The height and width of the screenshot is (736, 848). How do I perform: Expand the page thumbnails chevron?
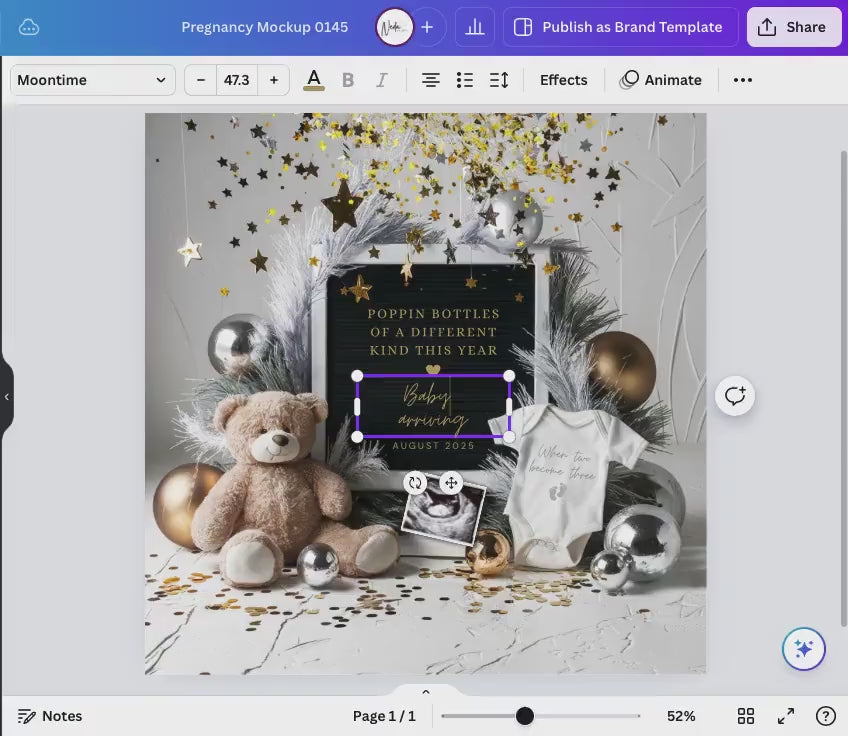[425, 692]
